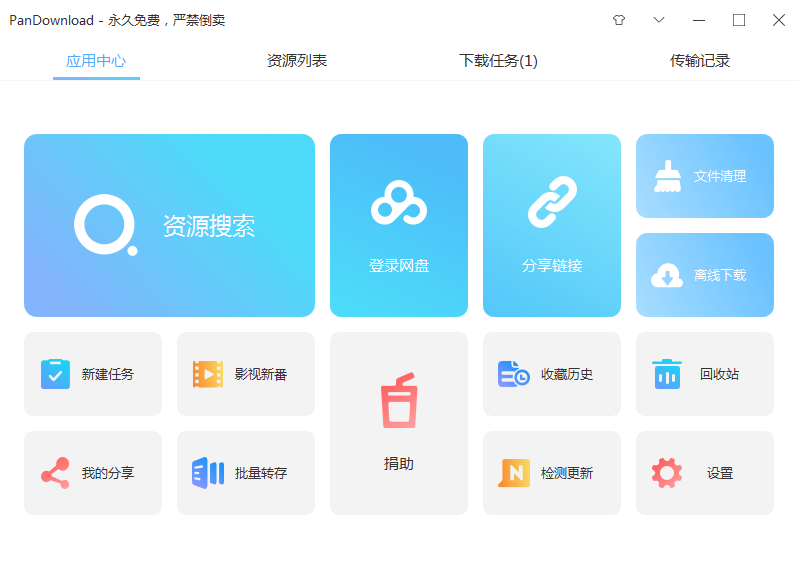Switch to the 应用中心 tab
Screen dimensions: 798x566
tap(96, 61)
